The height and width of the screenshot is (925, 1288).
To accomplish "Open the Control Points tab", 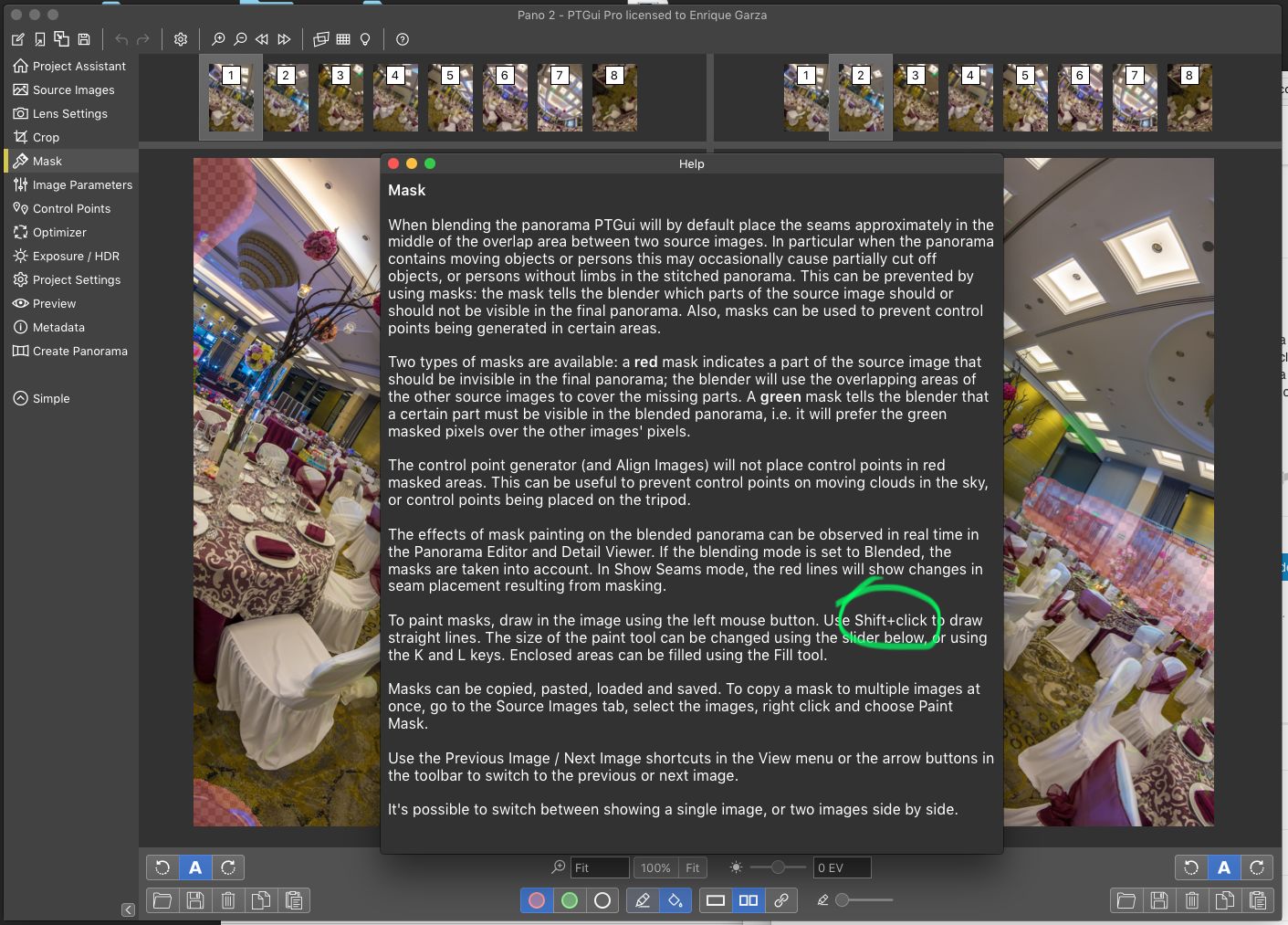I will (x=71, y=208).
